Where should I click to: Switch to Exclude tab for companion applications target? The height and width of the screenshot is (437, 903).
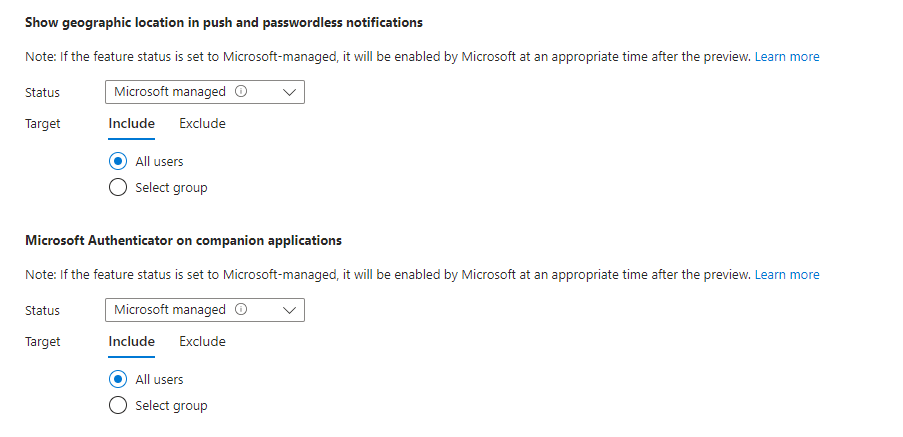[202, 342]
